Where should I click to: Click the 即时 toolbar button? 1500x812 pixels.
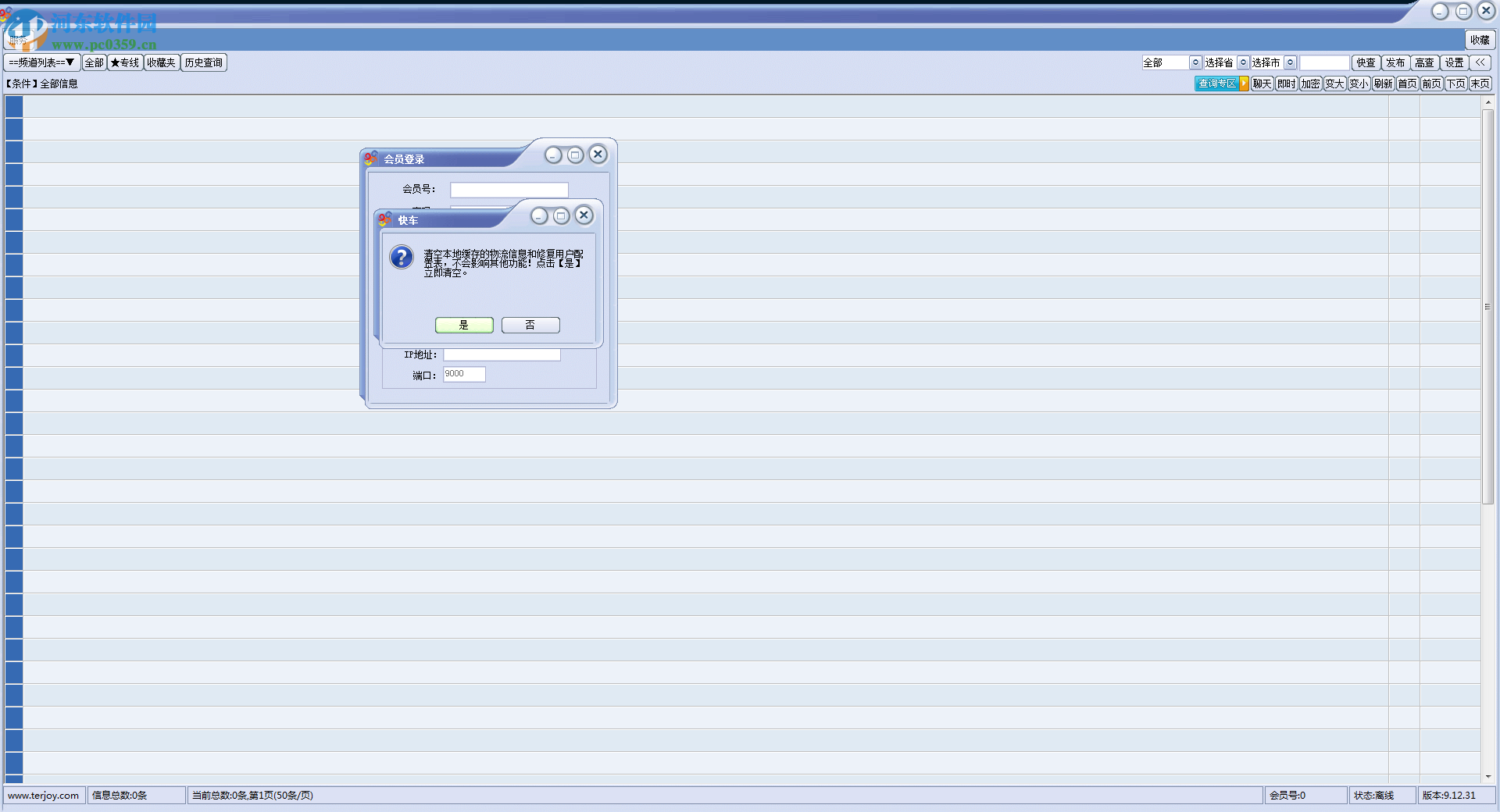click(1287, 84)
